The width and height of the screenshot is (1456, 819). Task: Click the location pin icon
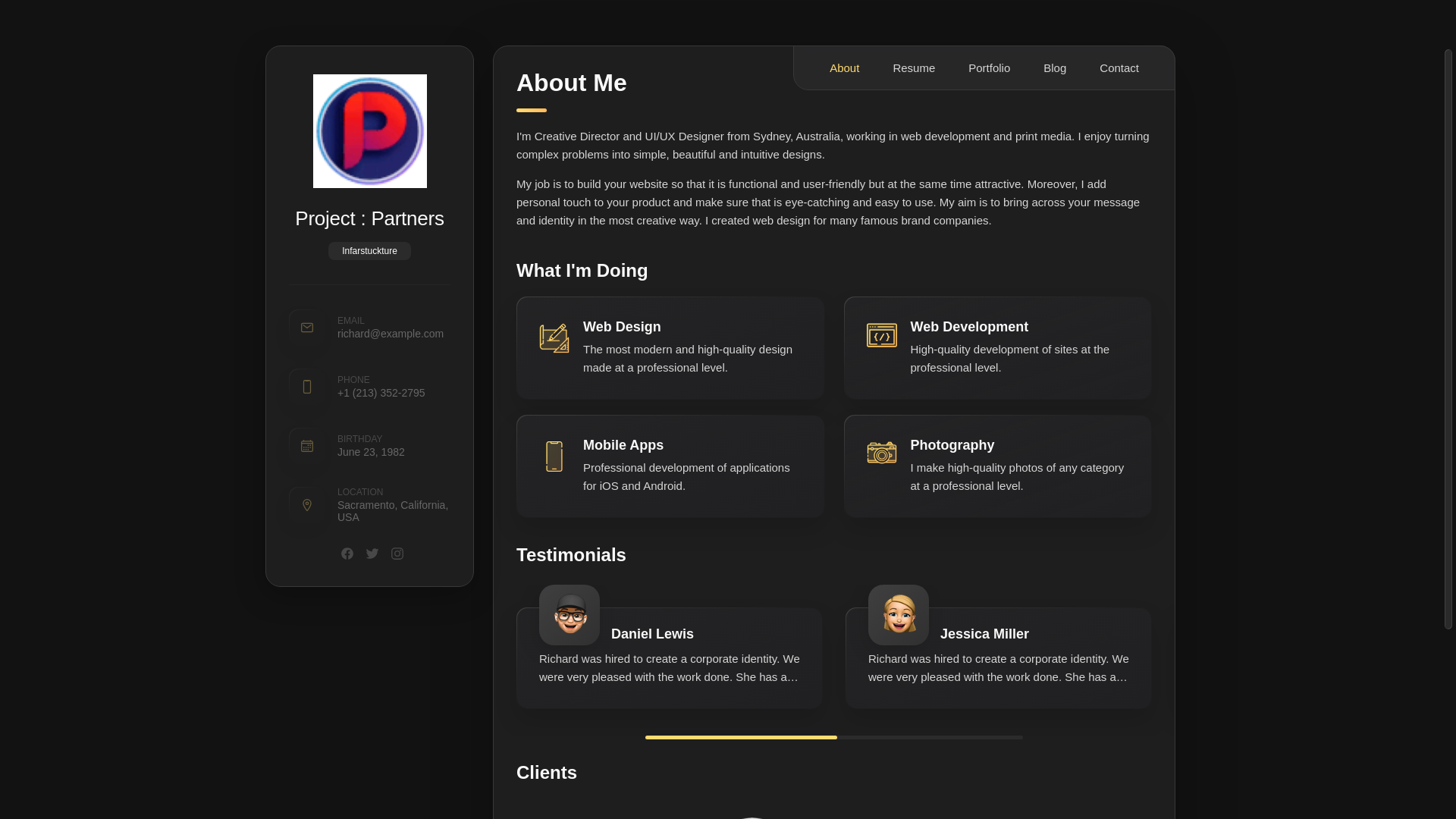click(x=307, y=505)
